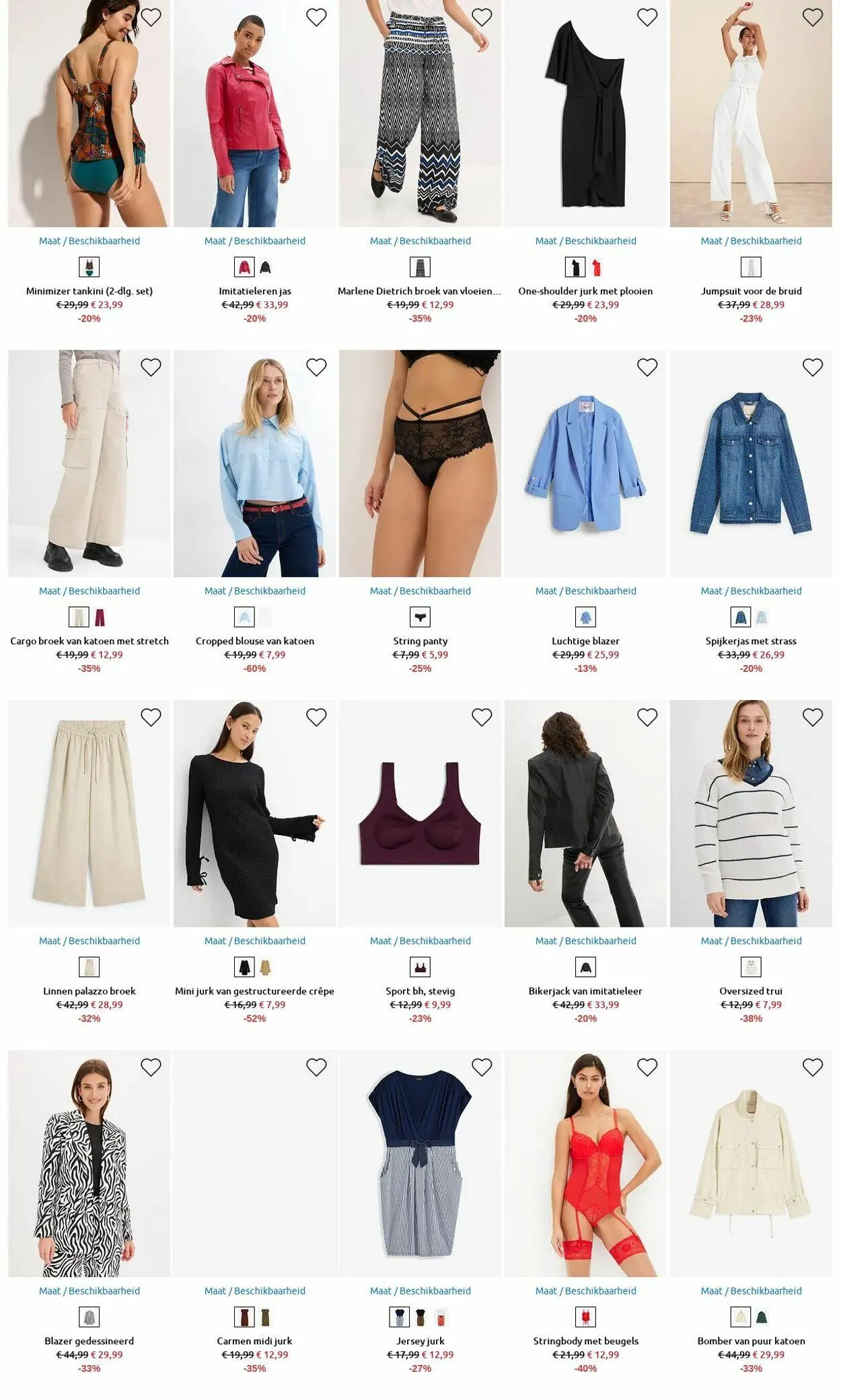
Task: Save Spijkerjas met strass via heart icon
Action: (813, 367)
